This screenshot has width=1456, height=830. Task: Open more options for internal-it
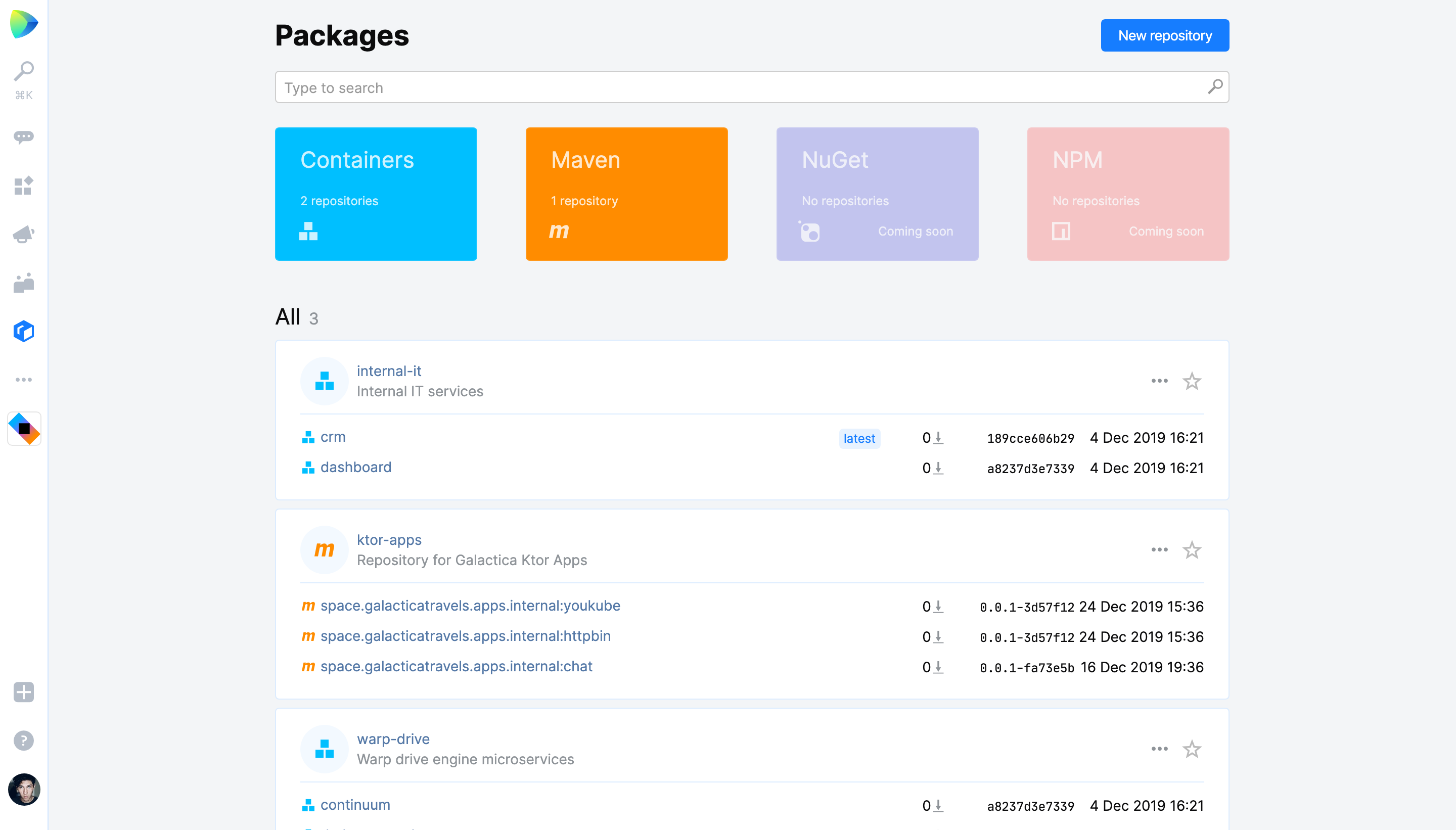(1159, 381)
